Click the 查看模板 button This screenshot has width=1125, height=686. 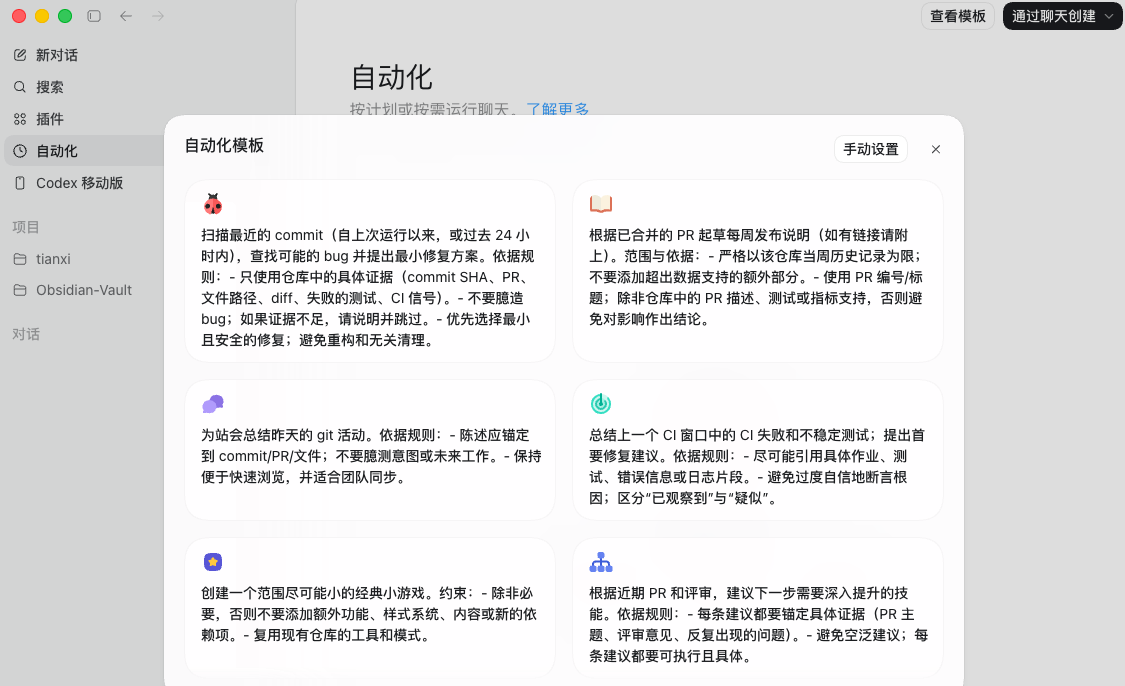click(958, 16)
